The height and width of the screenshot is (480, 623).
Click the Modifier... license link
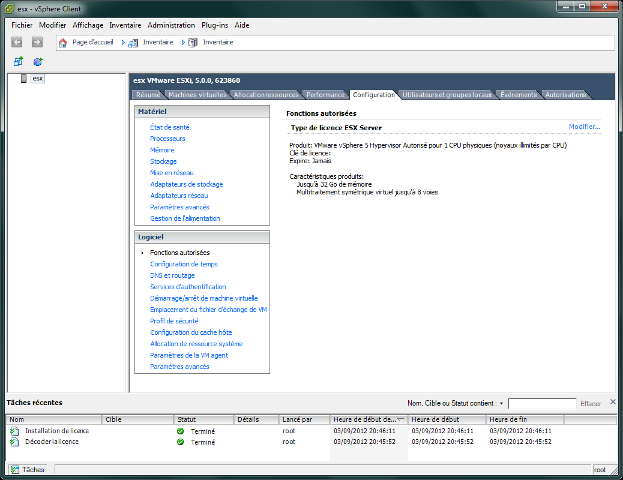point(584,127)
